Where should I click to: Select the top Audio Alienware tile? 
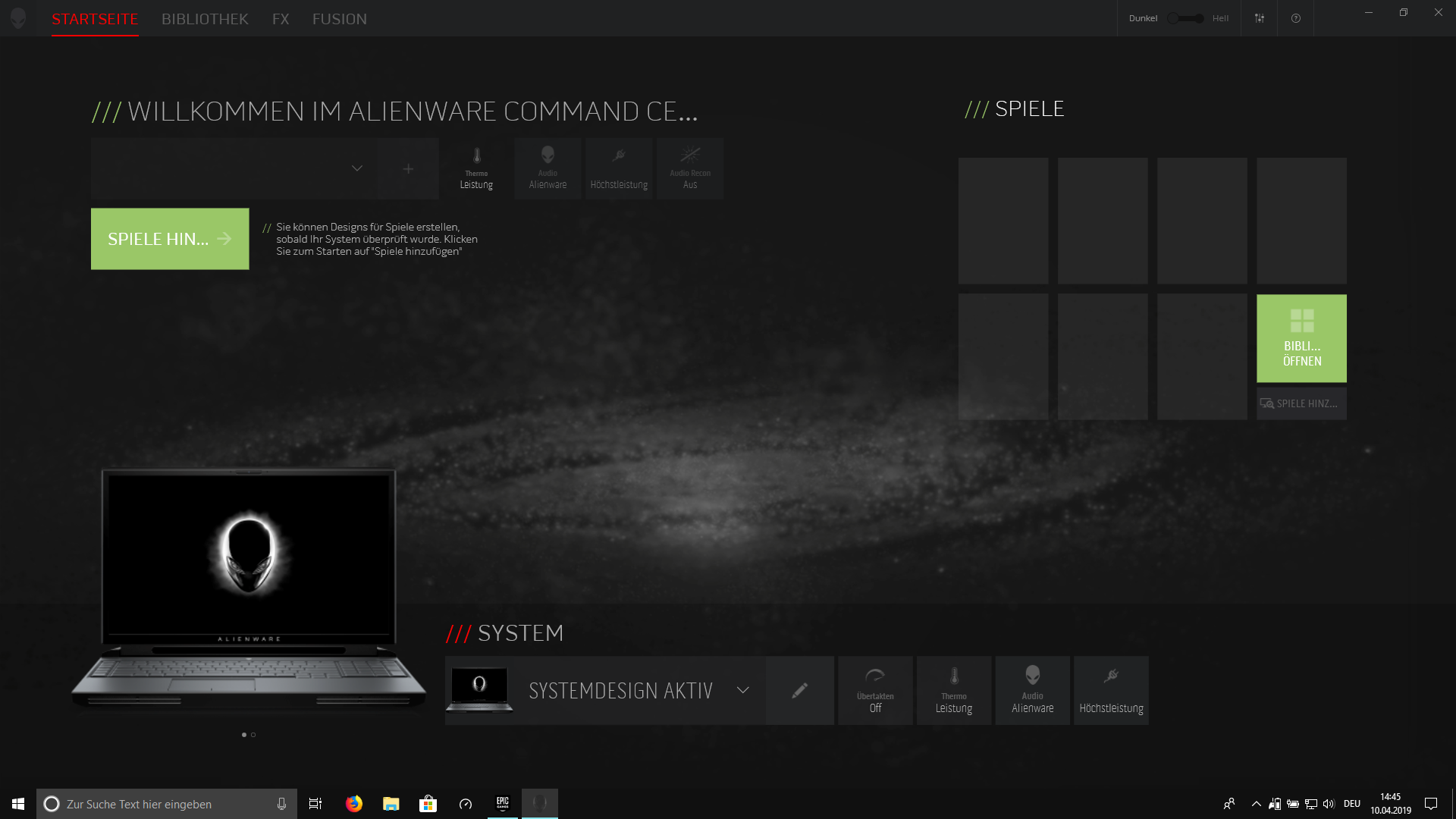pyautogui.click(x=548, y=168)
